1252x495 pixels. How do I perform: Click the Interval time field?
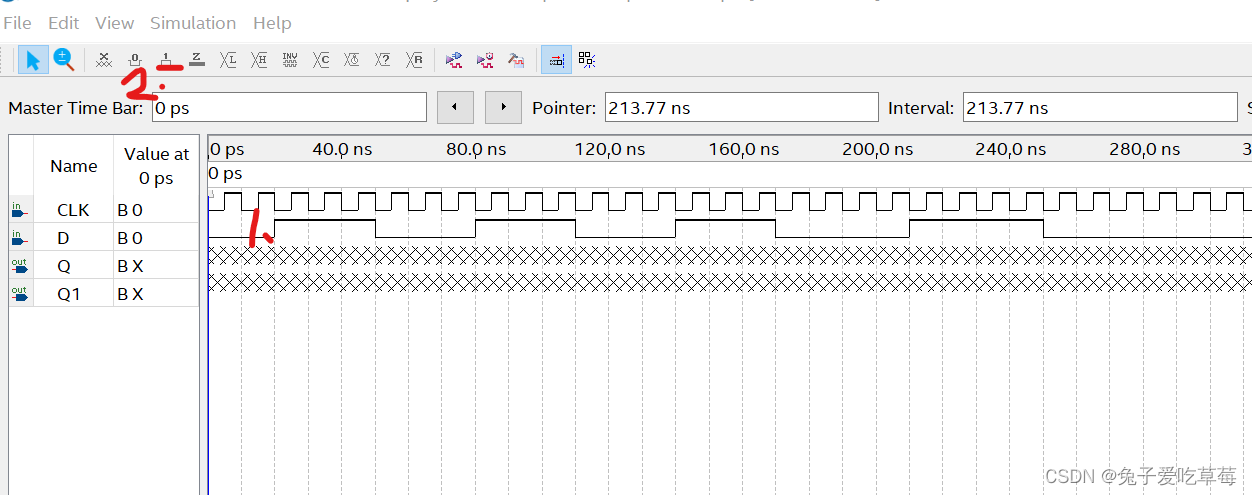(x=1100, y=108)
